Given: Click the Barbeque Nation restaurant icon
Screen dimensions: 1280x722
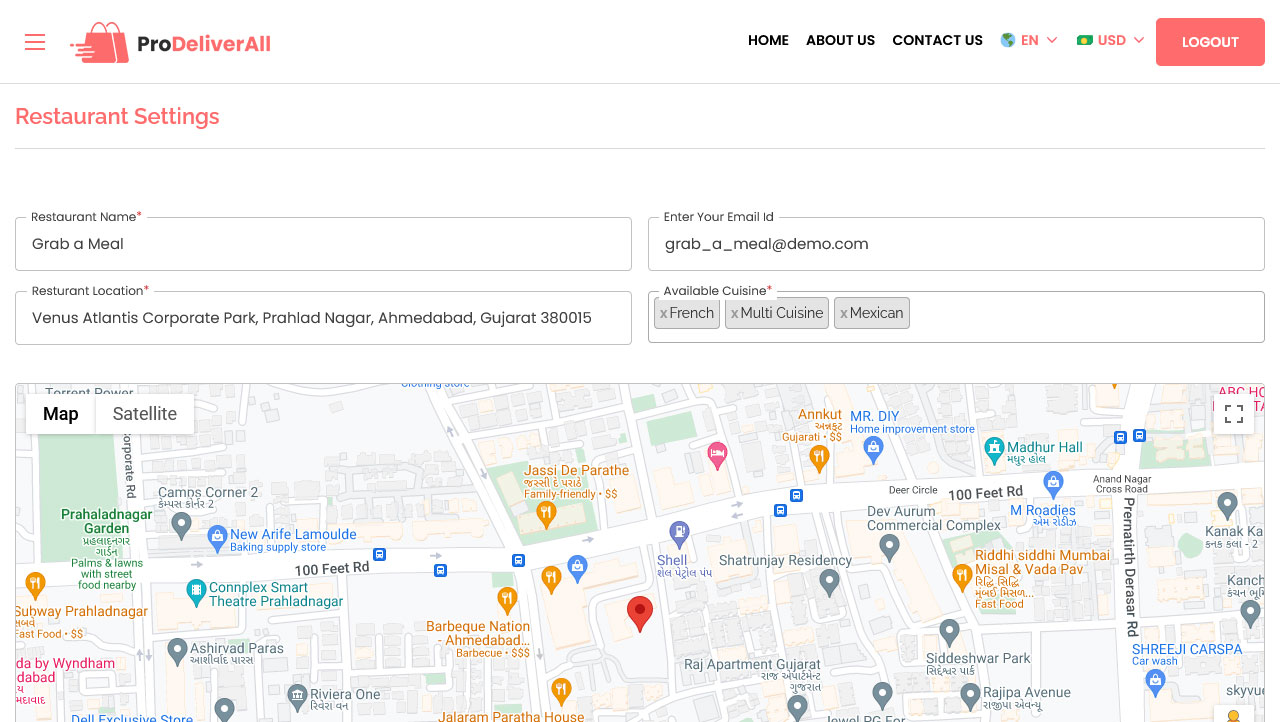Looking at the screenshot, I should 508,600.
